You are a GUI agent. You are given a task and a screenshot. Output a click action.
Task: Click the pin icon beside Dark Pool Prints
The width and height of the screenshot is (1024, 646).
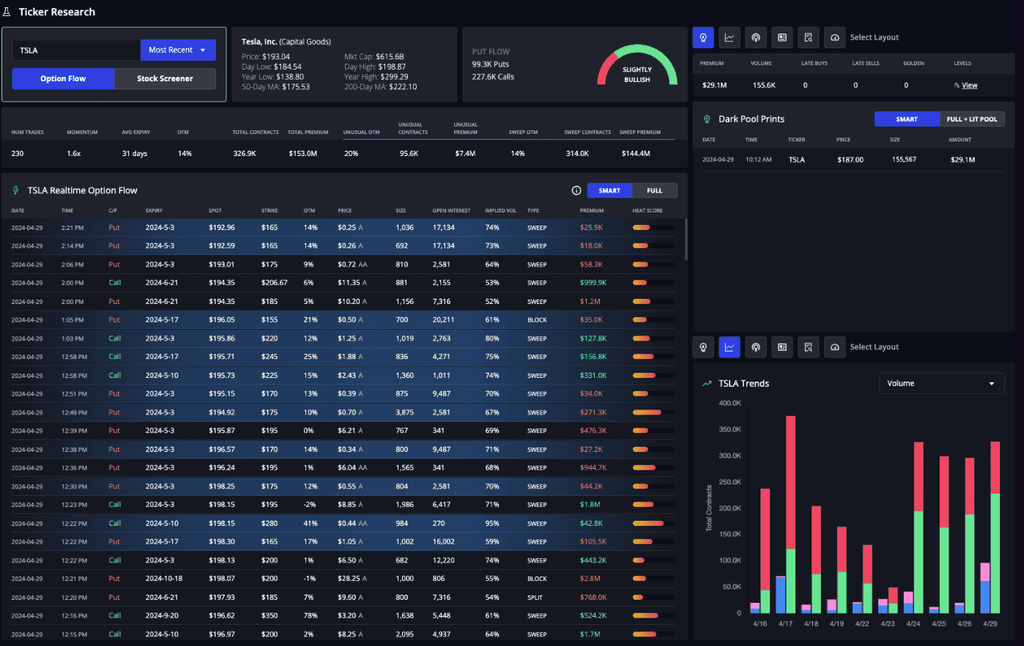click(x=707, y=120)
